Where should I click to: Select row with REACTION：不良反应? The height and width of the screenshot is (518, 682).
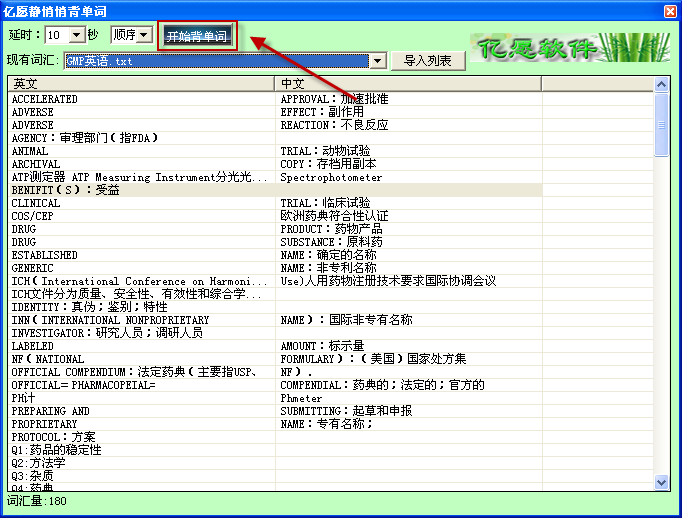pos(276,125)
